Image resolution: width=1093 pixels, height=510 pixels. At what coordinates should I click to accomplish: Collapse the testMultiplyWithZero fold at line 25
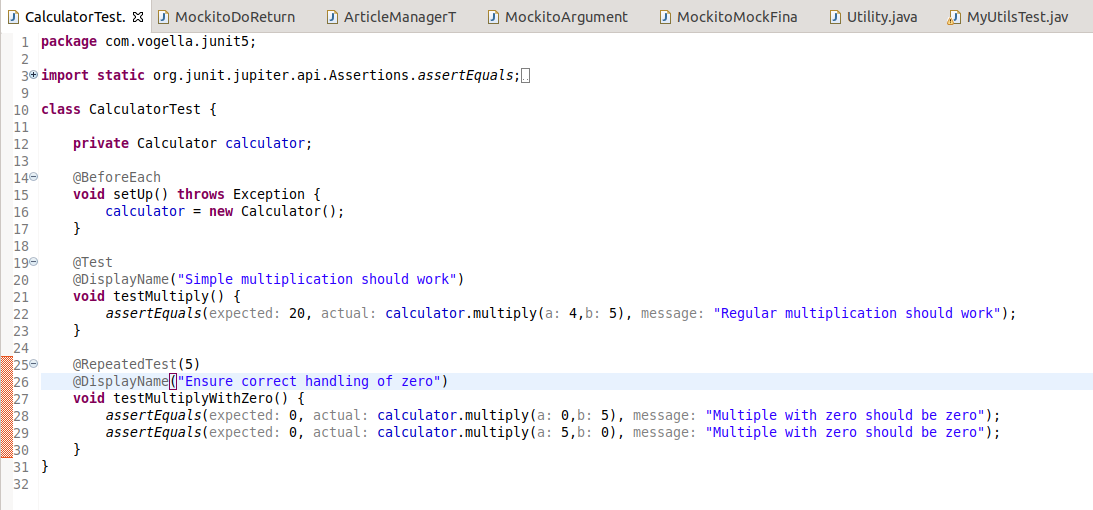point(33,364)
